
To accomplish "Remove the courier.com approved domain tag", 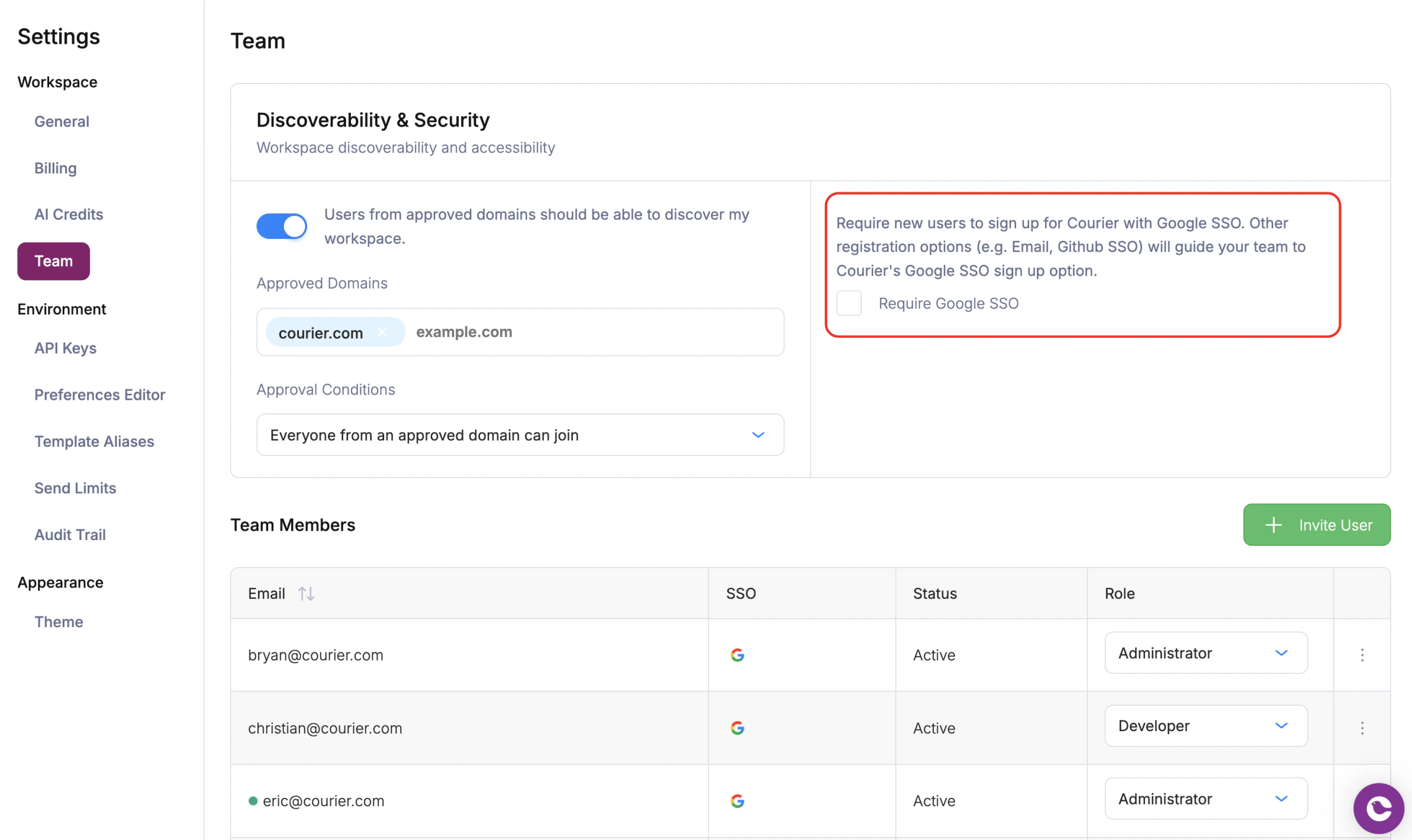I will pyautogui.click(x=382, y=332).
